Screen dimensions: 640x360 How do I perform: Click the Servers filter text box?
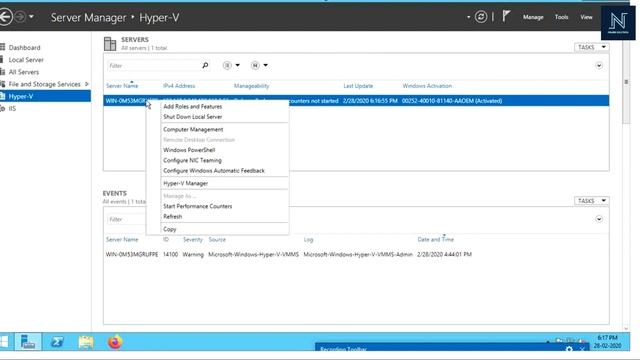click(x=153, y=66)
